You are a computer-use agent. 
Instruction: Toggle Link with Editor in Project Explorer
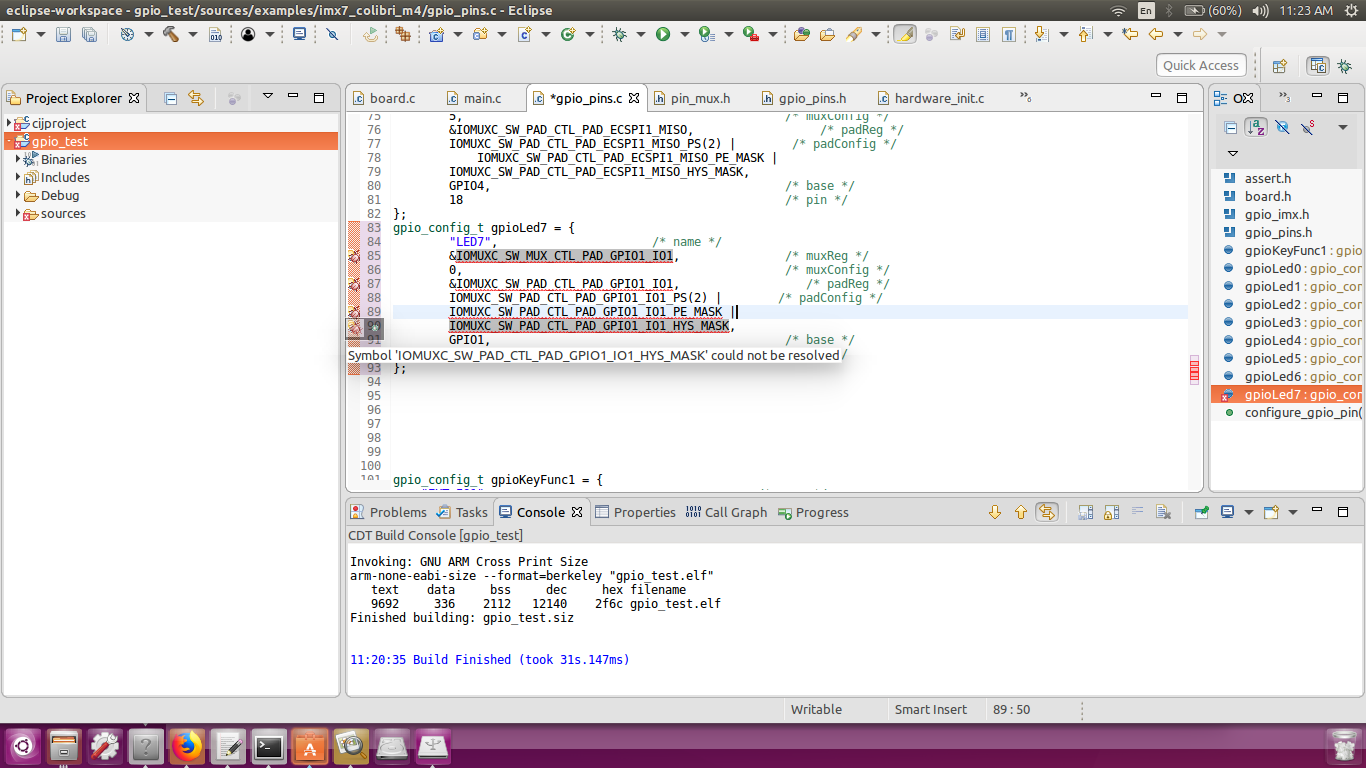tap(196, 98)
